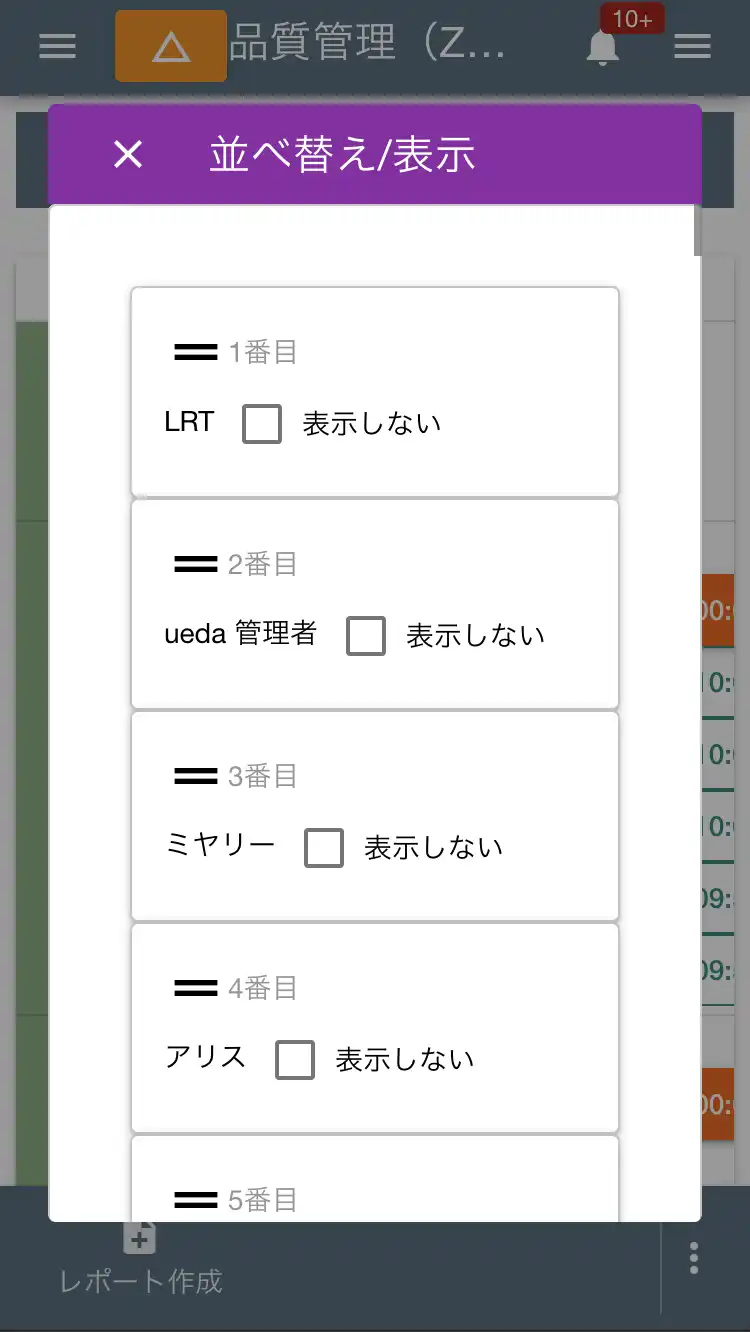Screen dimensions: 750x1332
Task: Grab the drag handle for 2番目 ueda 管理者
Action: 194,563
